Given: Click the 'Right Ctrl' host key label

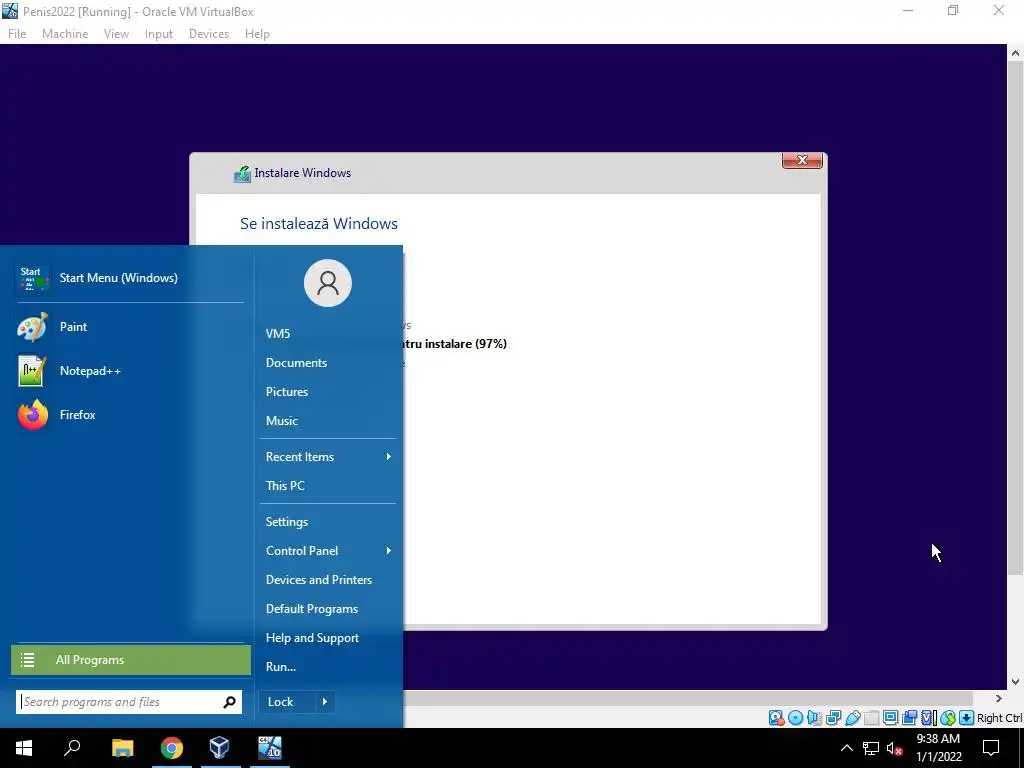Looking at the screenshot, I should coord(999,718).
